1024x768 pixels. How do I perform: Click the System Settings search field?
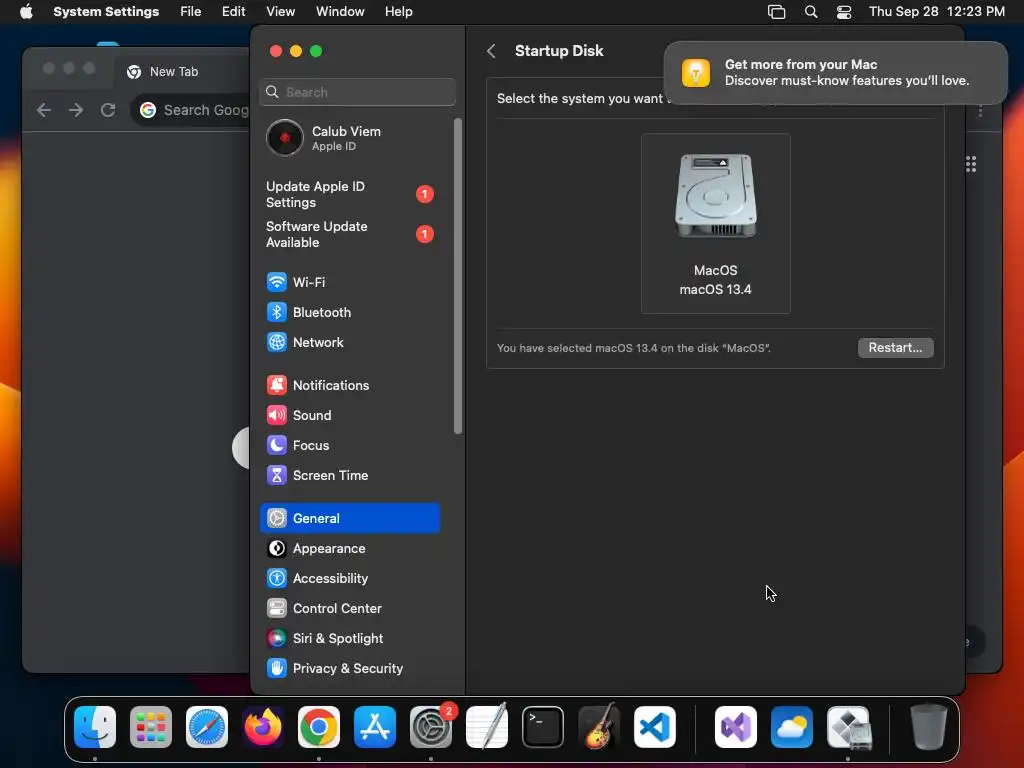(x=358, y=92)
